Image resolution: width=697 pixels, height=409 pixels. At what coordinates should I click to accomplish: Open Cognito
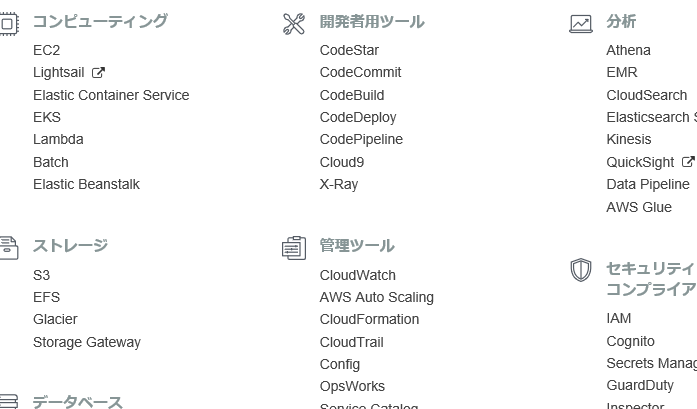[x=631, y=341]
